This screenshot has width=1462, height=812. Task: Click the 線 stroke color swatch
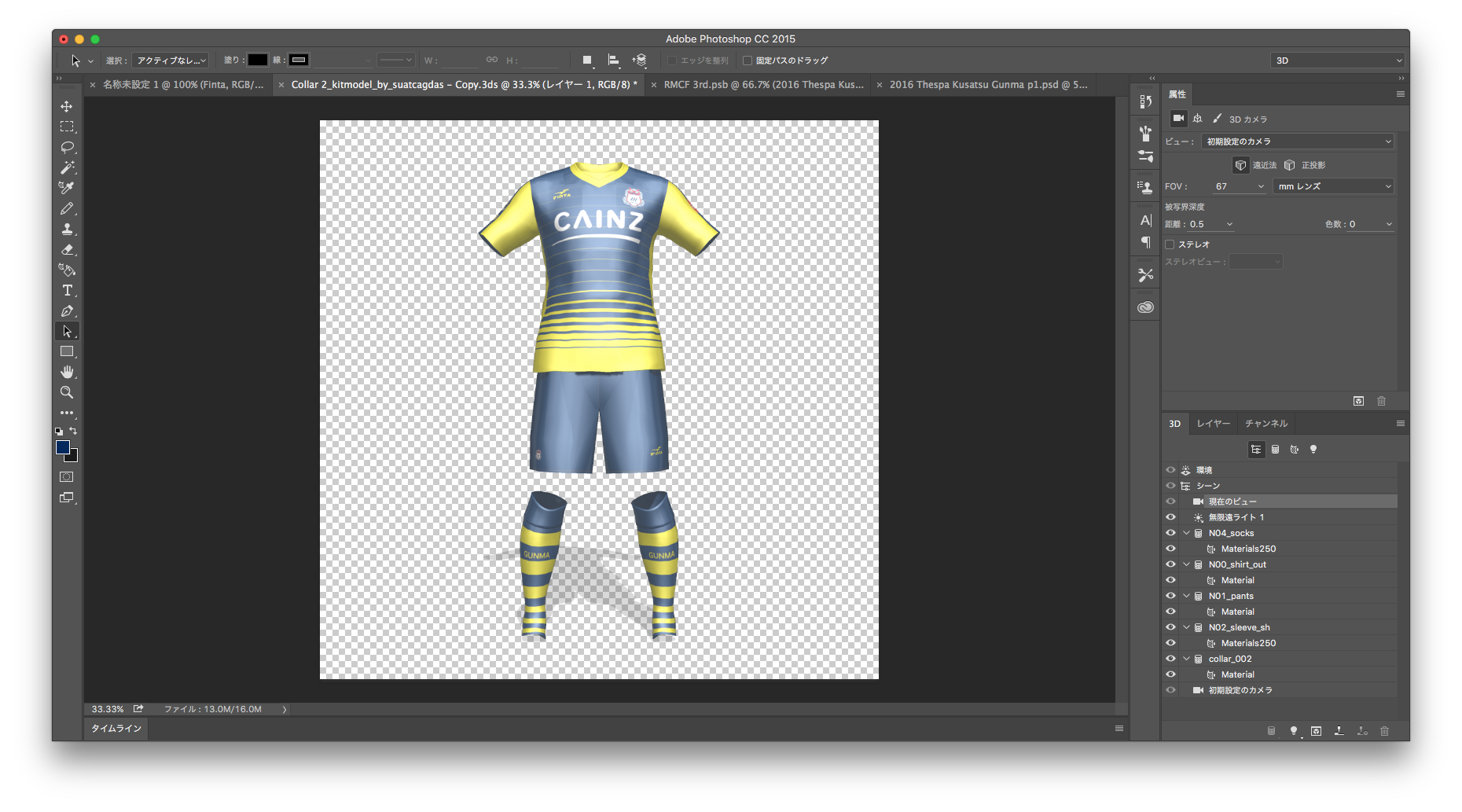tap(299, 61)
